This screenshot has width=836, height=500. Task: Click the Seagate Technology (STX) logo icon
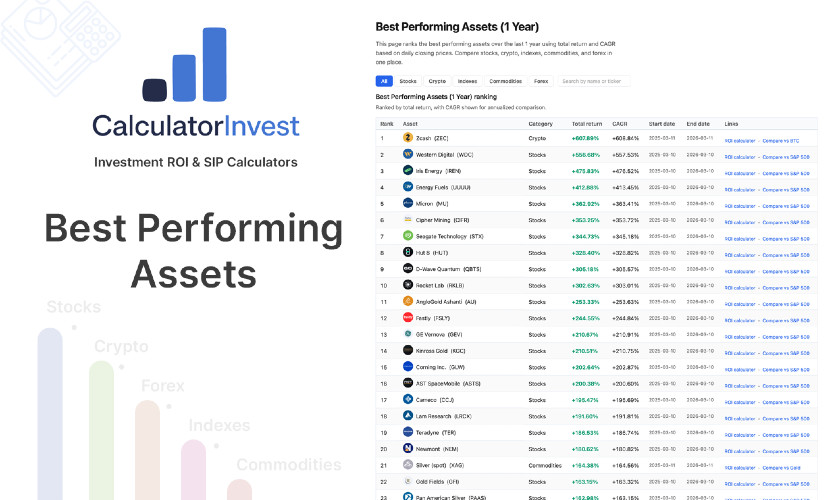click(x=408, y=236)
